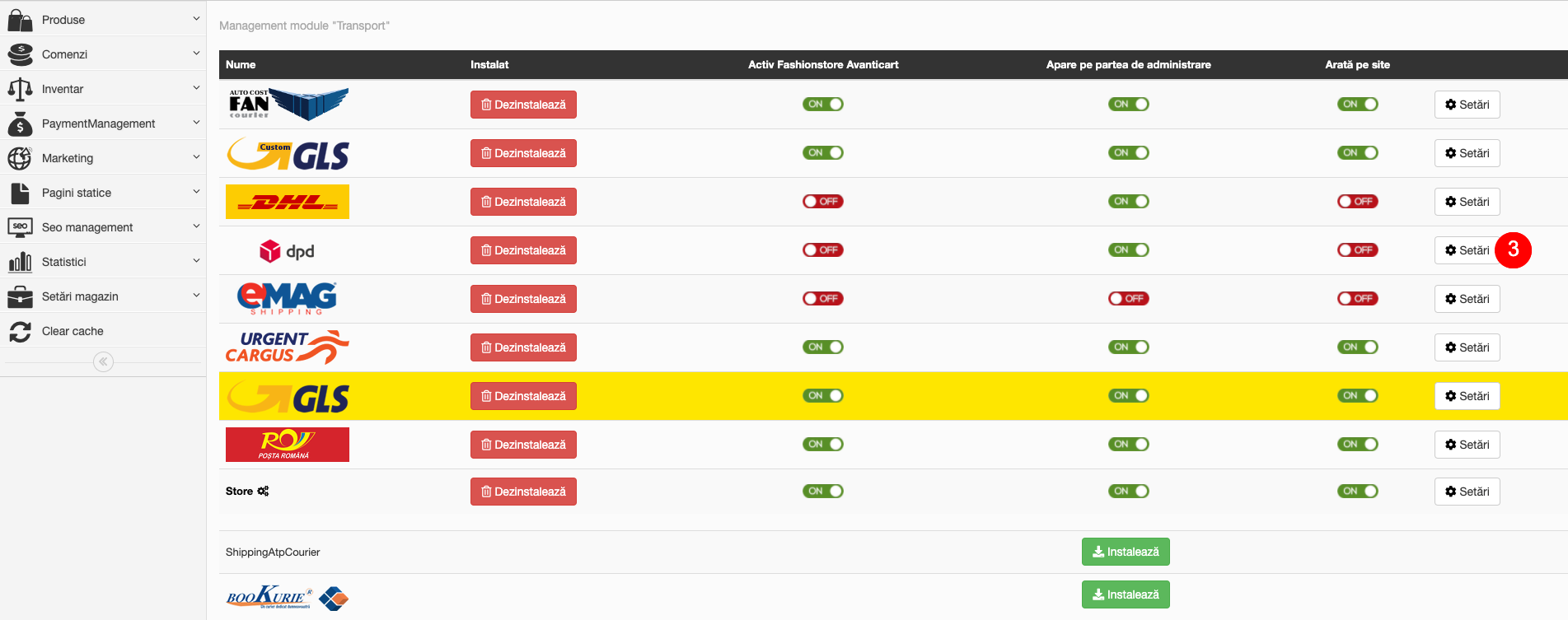Open the Marketing menu item
Screen dimensions: 1568x620
[x=103, y=158]
